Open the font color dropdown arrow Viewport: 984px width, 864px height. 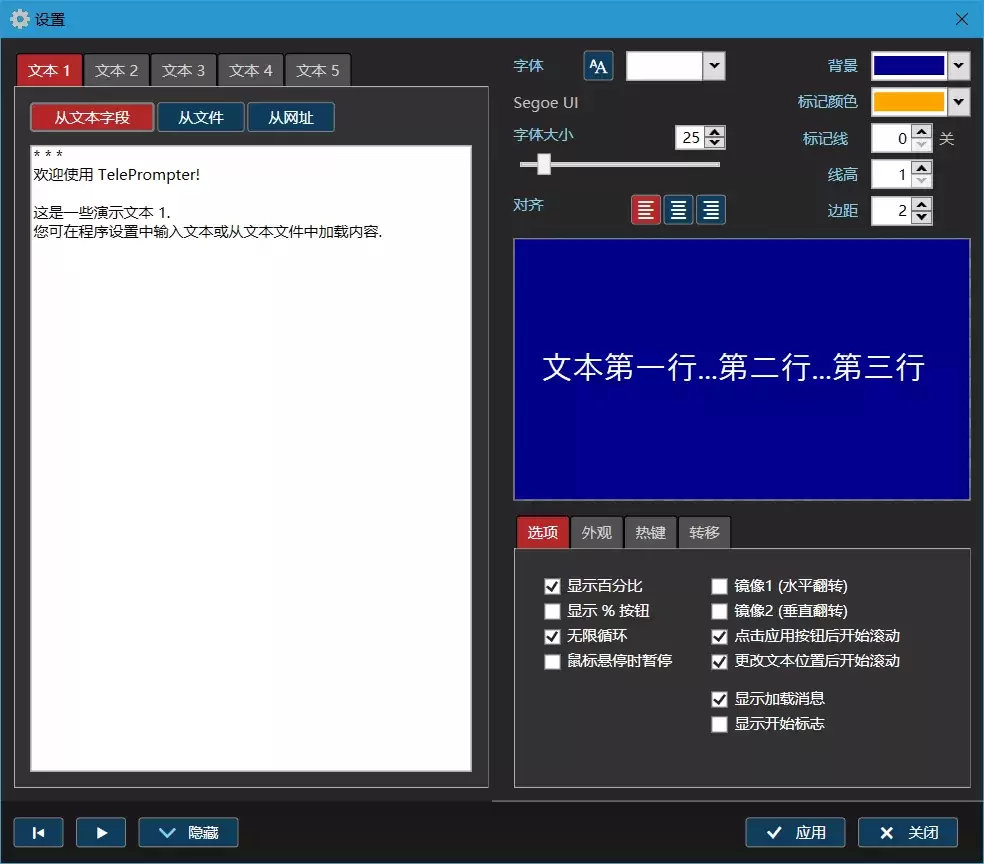[714, 66]
